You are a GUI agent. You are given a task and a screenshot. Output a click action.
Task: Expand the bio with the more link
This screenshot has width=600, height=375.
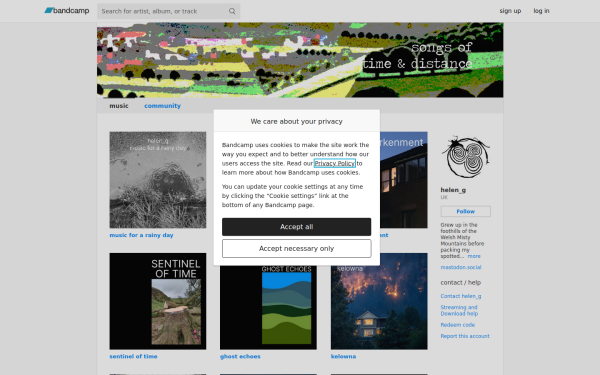pyautogui.click(x=474, y=256)
